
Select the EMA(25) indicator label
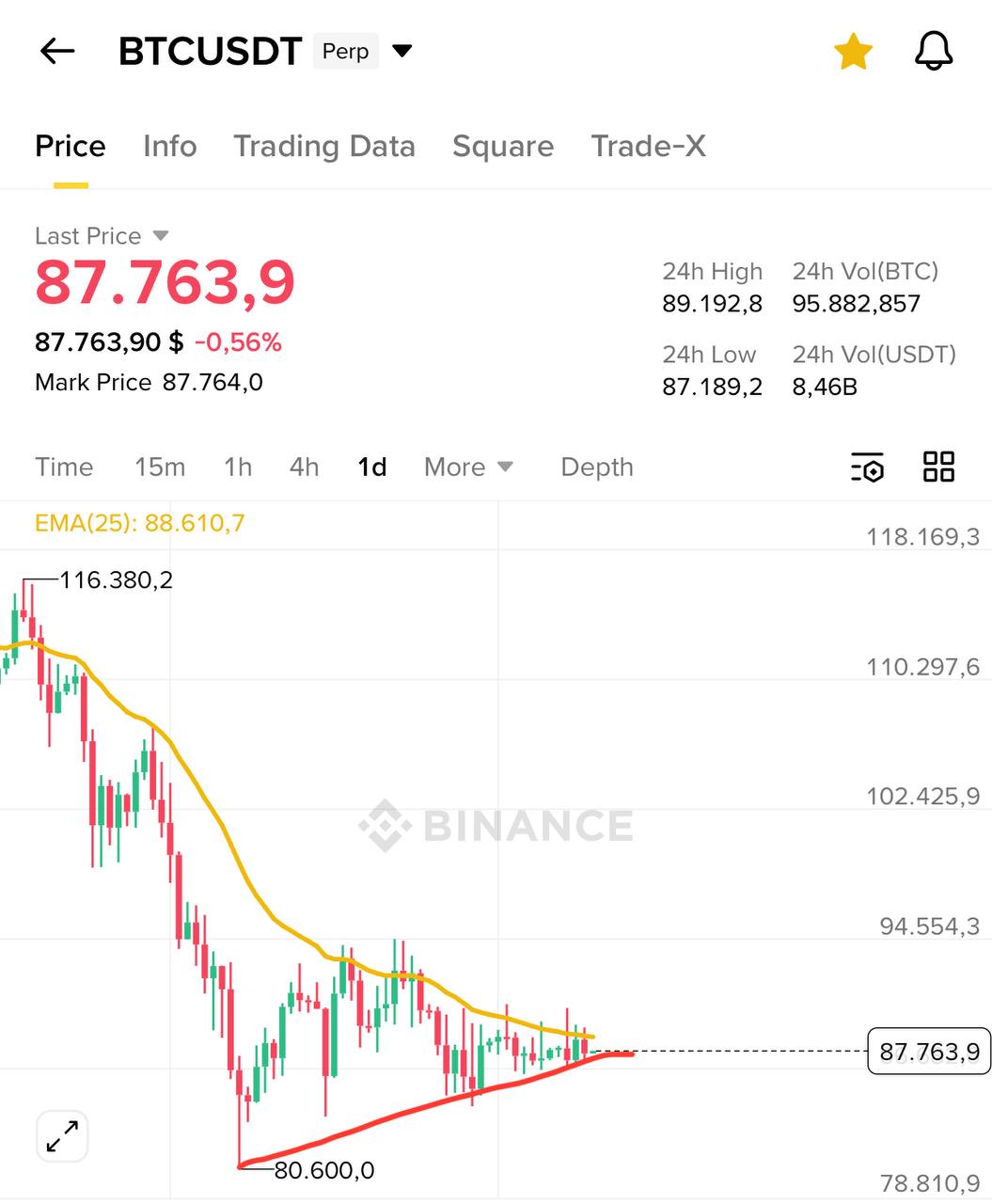click(x=137, y=524)
